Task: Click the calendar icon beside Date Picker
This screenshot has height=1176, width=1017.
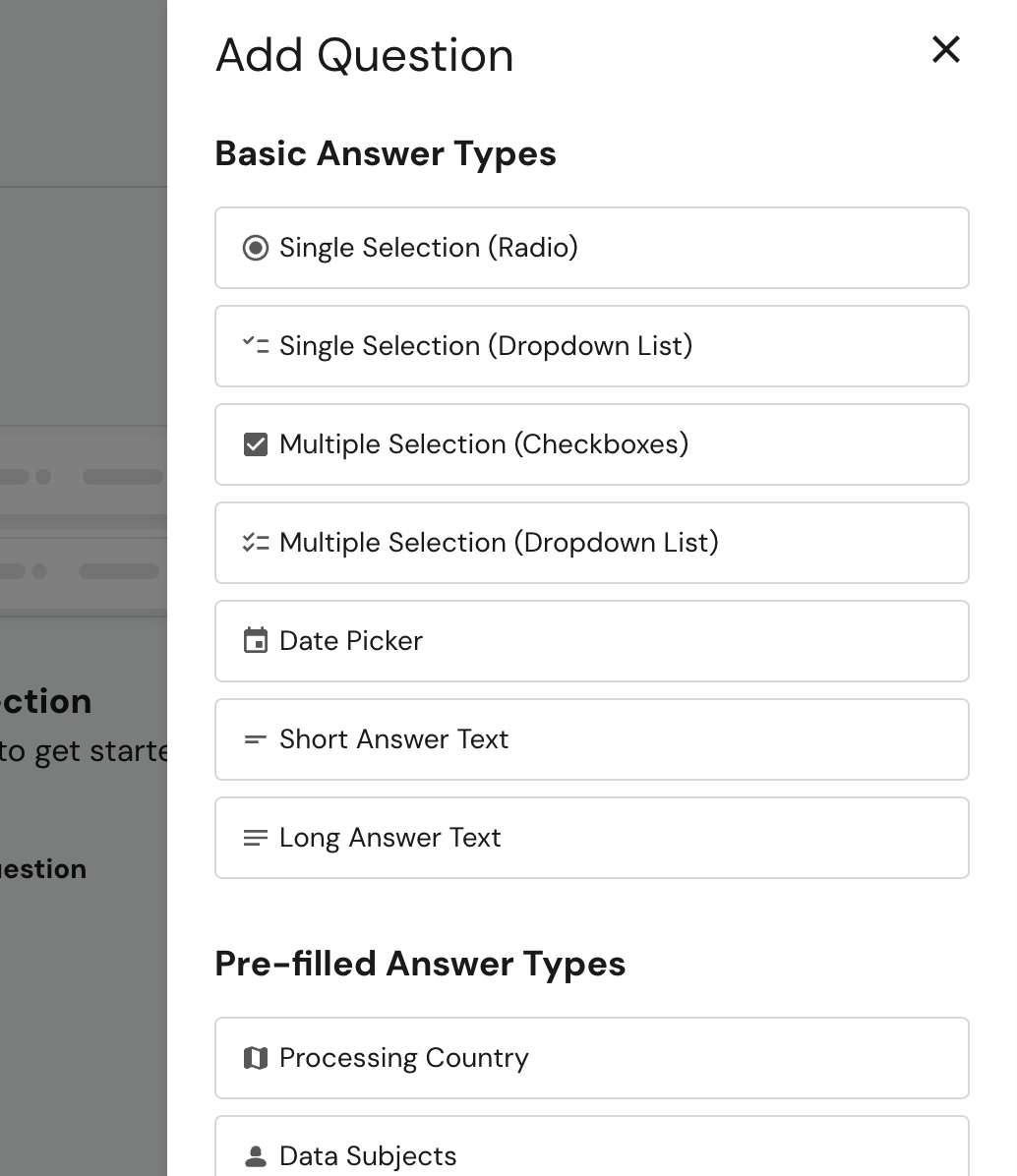Action: [255, 641]
